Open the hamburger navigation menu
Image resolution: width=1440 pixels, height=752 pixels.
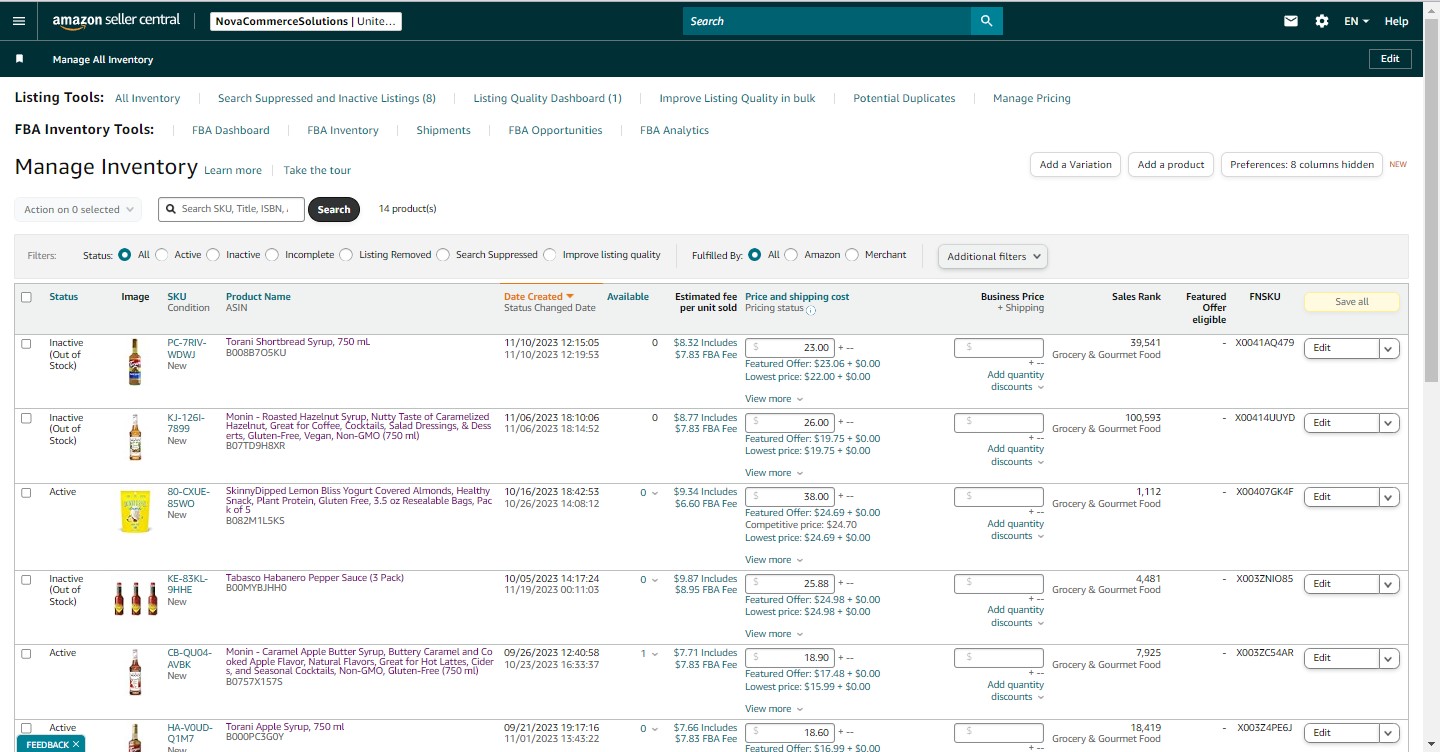tap(19, 21)
